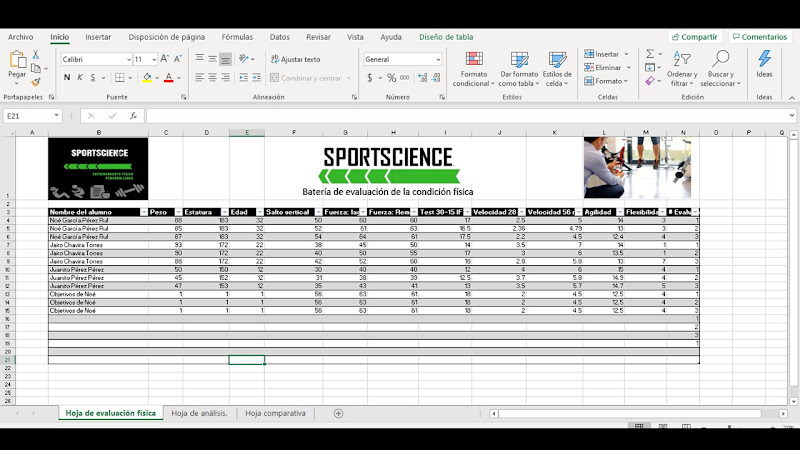The height and width of the screenshot is (450, 800).
Task: Click the cell name box E21
Action: 32,116
